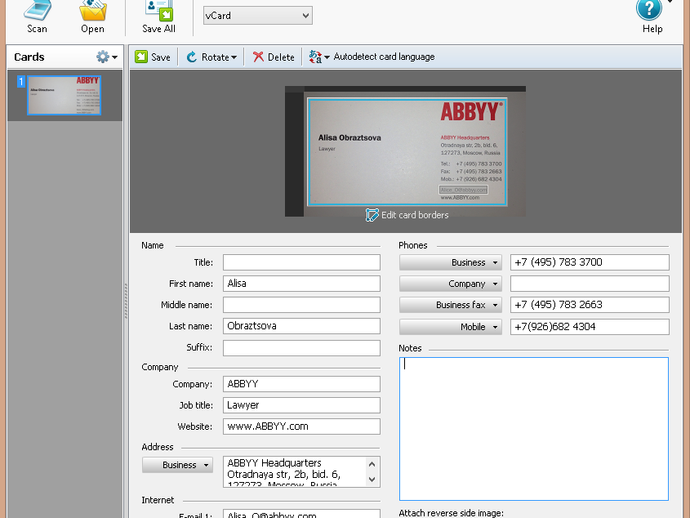Viewport: 690px width, 518px height.
Task: Change the Business phone type dropdown
Action: [450, 262]
